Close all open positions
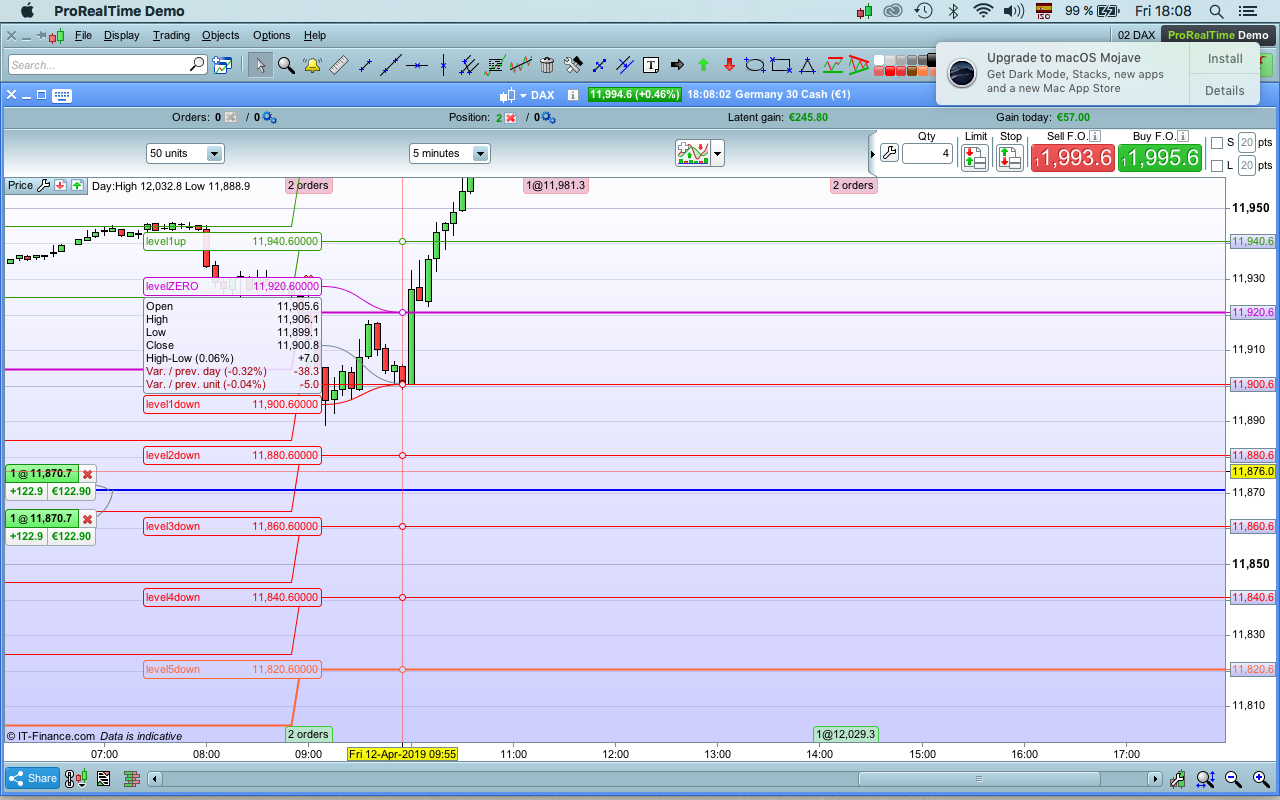 (511, 117)
